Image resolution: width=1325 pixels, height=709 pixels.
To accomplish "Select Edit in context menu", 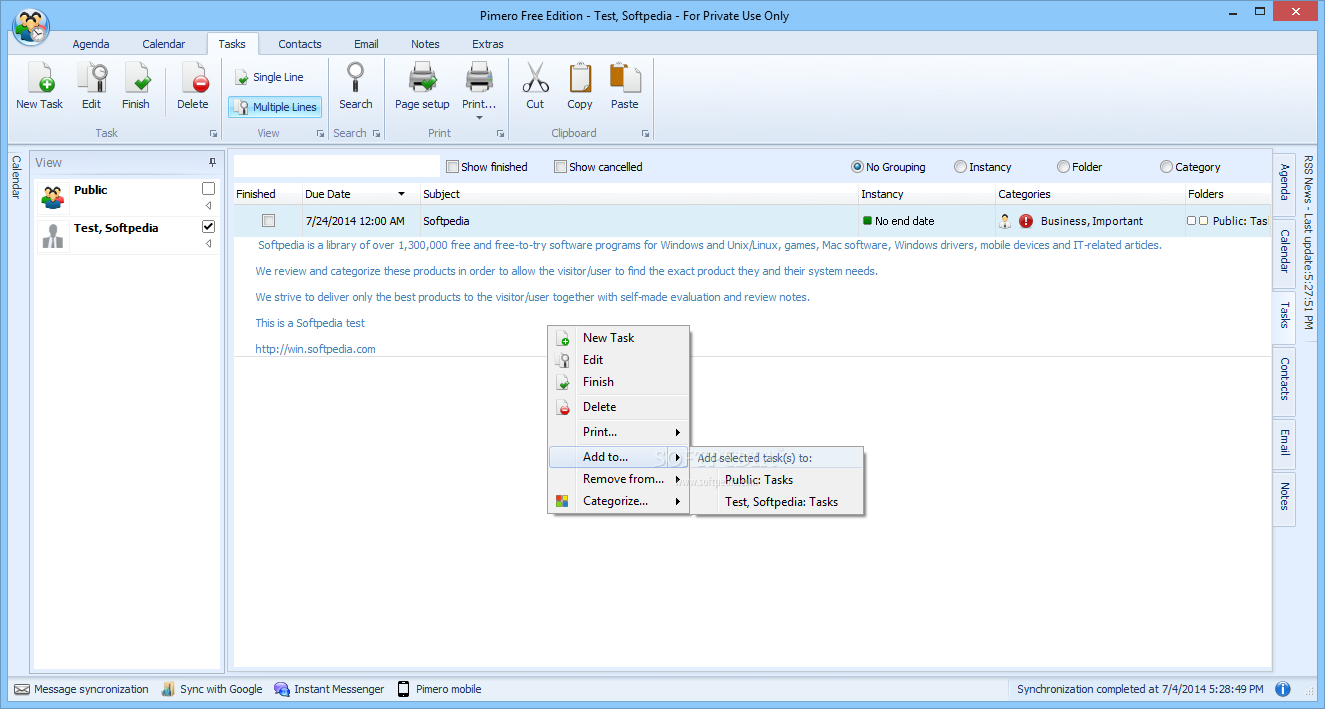I will pyautogui.click(x=619, y=360).
